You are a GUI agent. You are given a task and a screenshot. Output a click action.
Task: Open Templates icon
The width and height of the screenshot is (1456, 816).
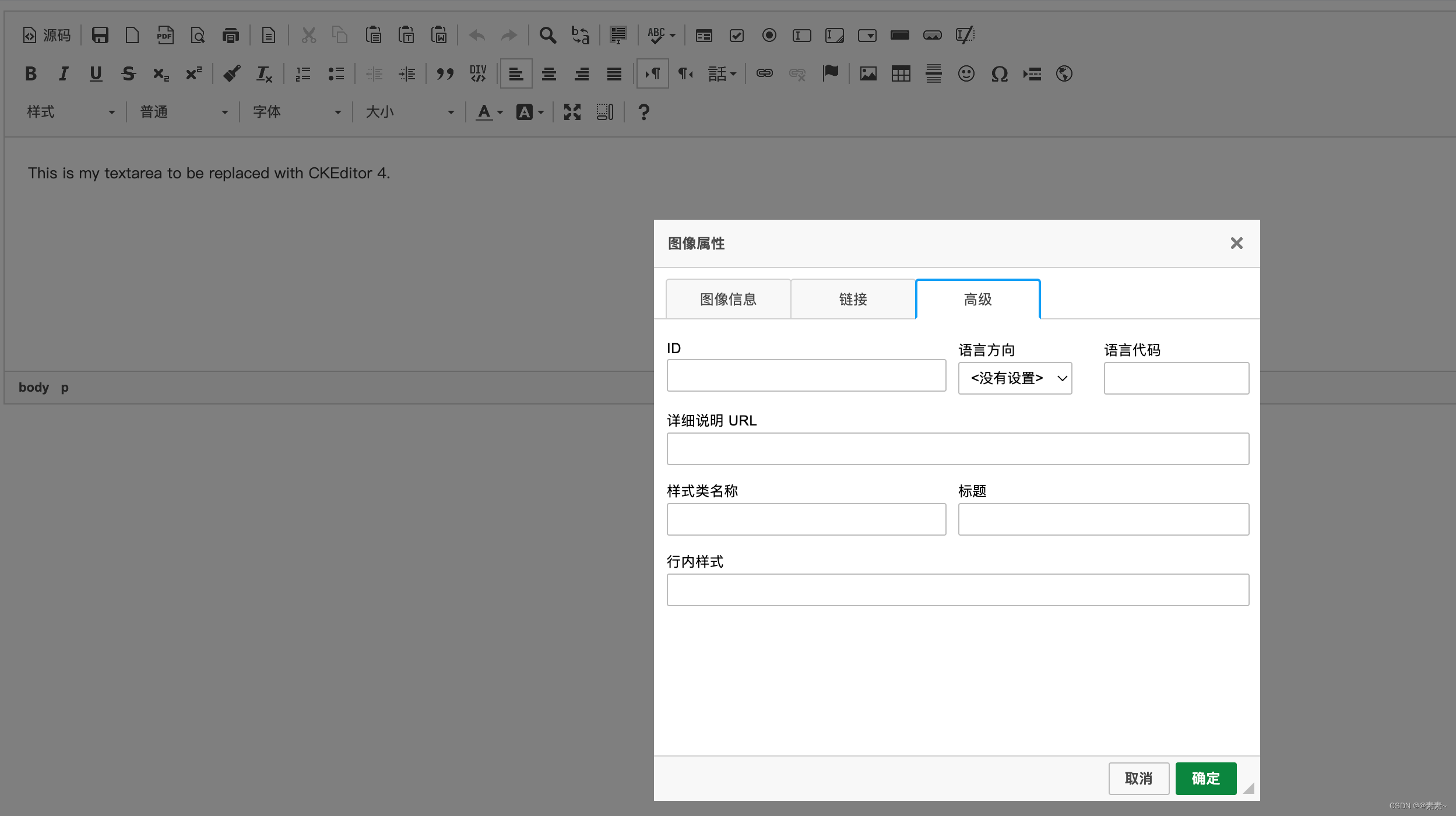(268, 36)
